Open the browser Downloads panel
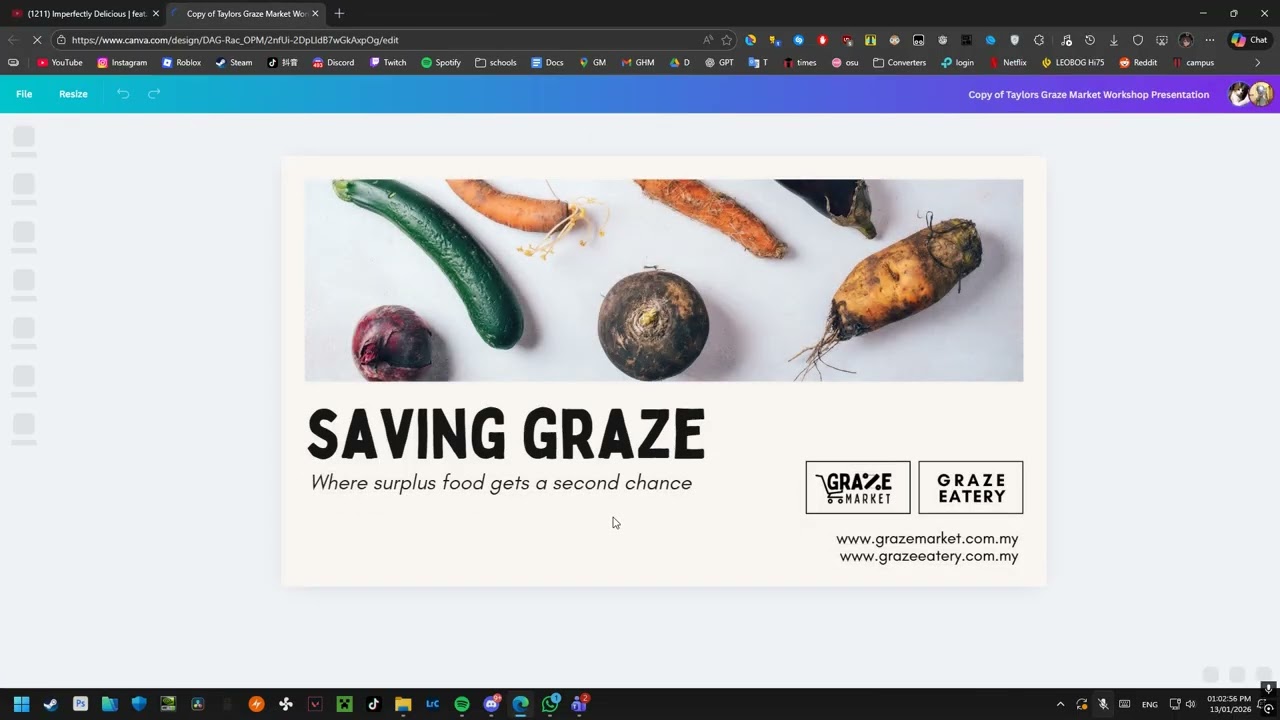Screen dimensions: 1280x720 [x=1113, y=40]
